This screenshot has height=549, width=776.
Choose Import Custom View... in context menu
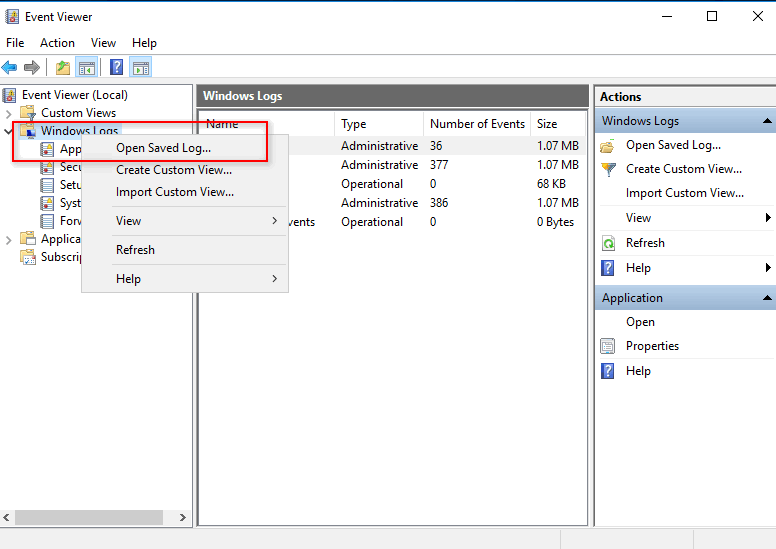click(185, 192)
